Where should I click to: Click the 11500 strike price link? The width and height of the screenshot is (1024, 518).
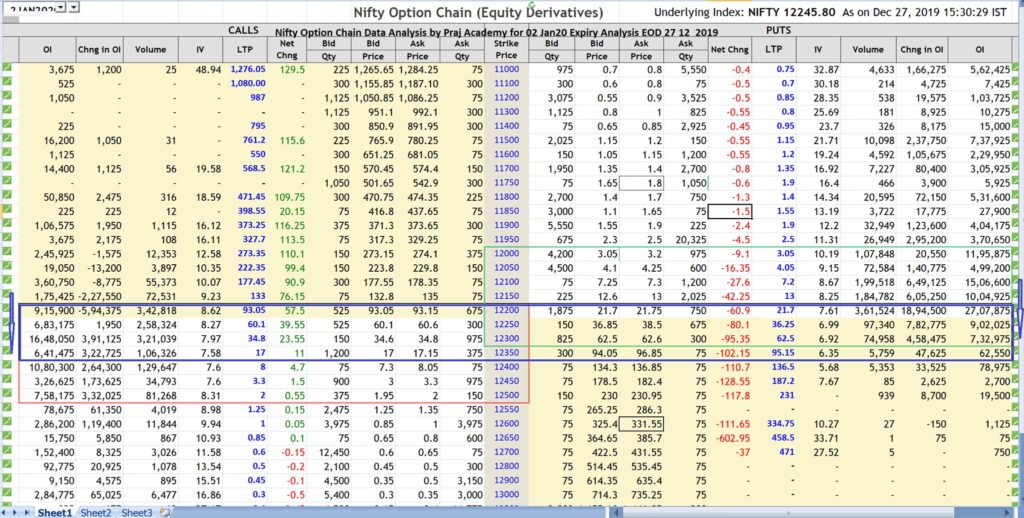coord(507,141)
